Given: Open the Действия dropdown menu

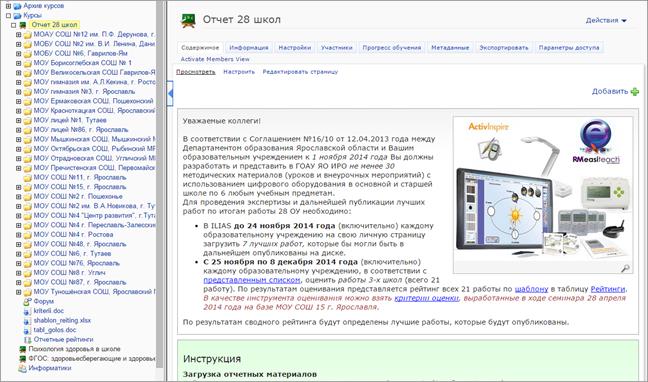Looking at the screenshot, I should coord(606,20).
